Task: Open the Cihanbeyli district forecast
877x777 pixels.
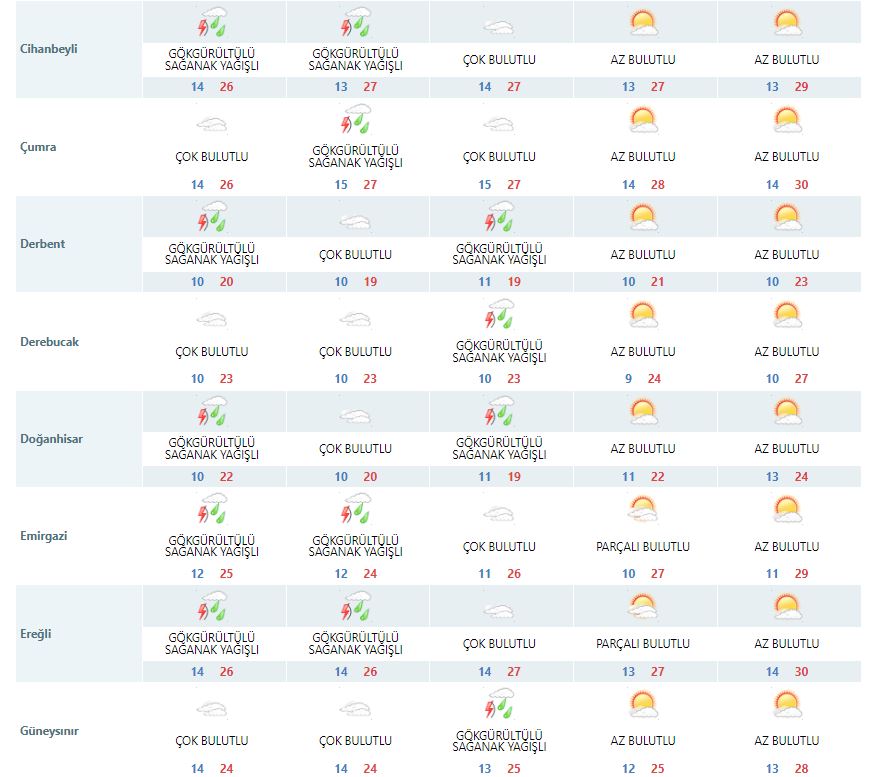Action: [49, 49]
